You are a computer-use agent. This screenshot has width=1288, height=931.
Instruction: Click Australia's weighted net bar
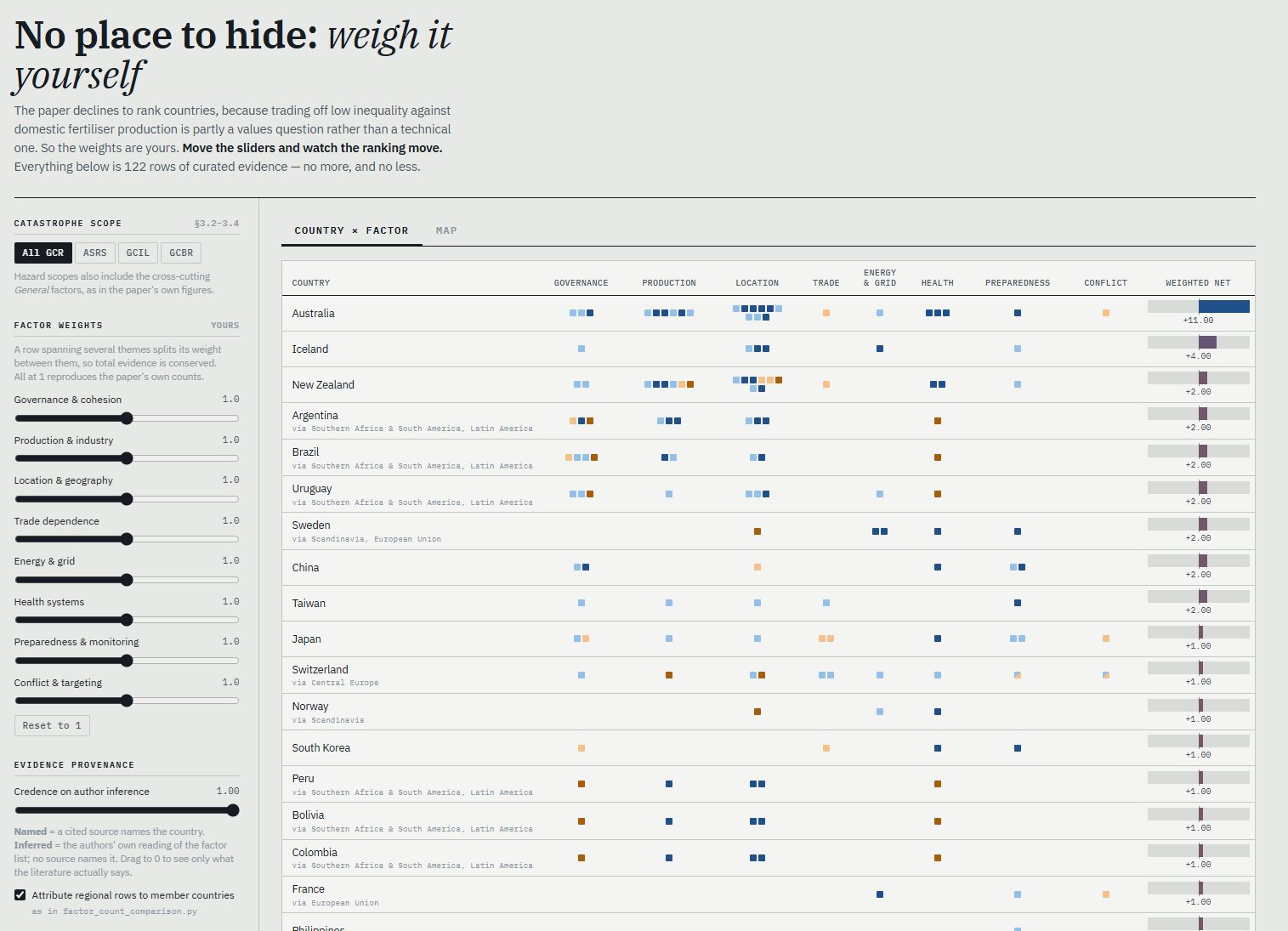pos(1199,306)
